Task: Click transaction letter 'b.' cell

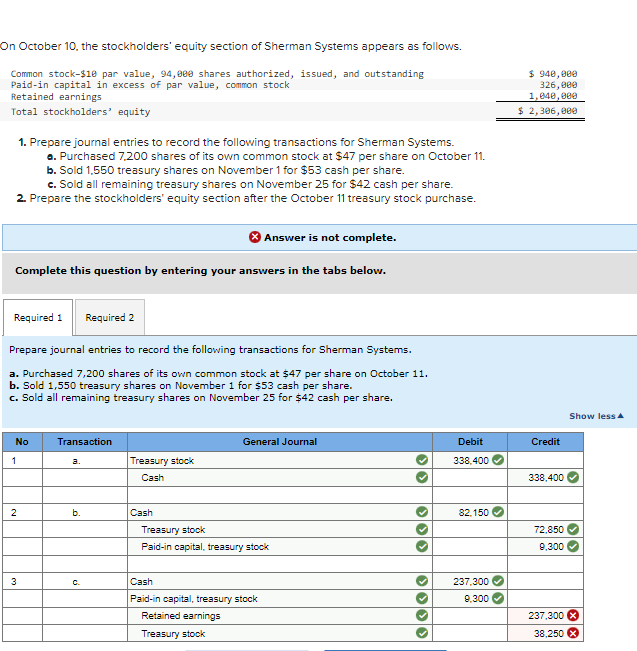Action: [x=85, y=512]
